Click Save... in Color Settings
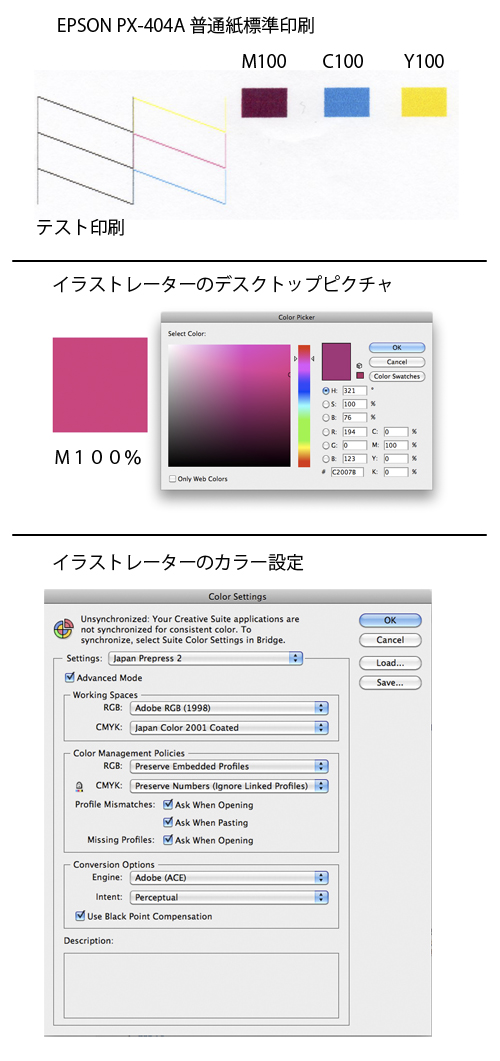500x1061 pixels. [390, 683]
